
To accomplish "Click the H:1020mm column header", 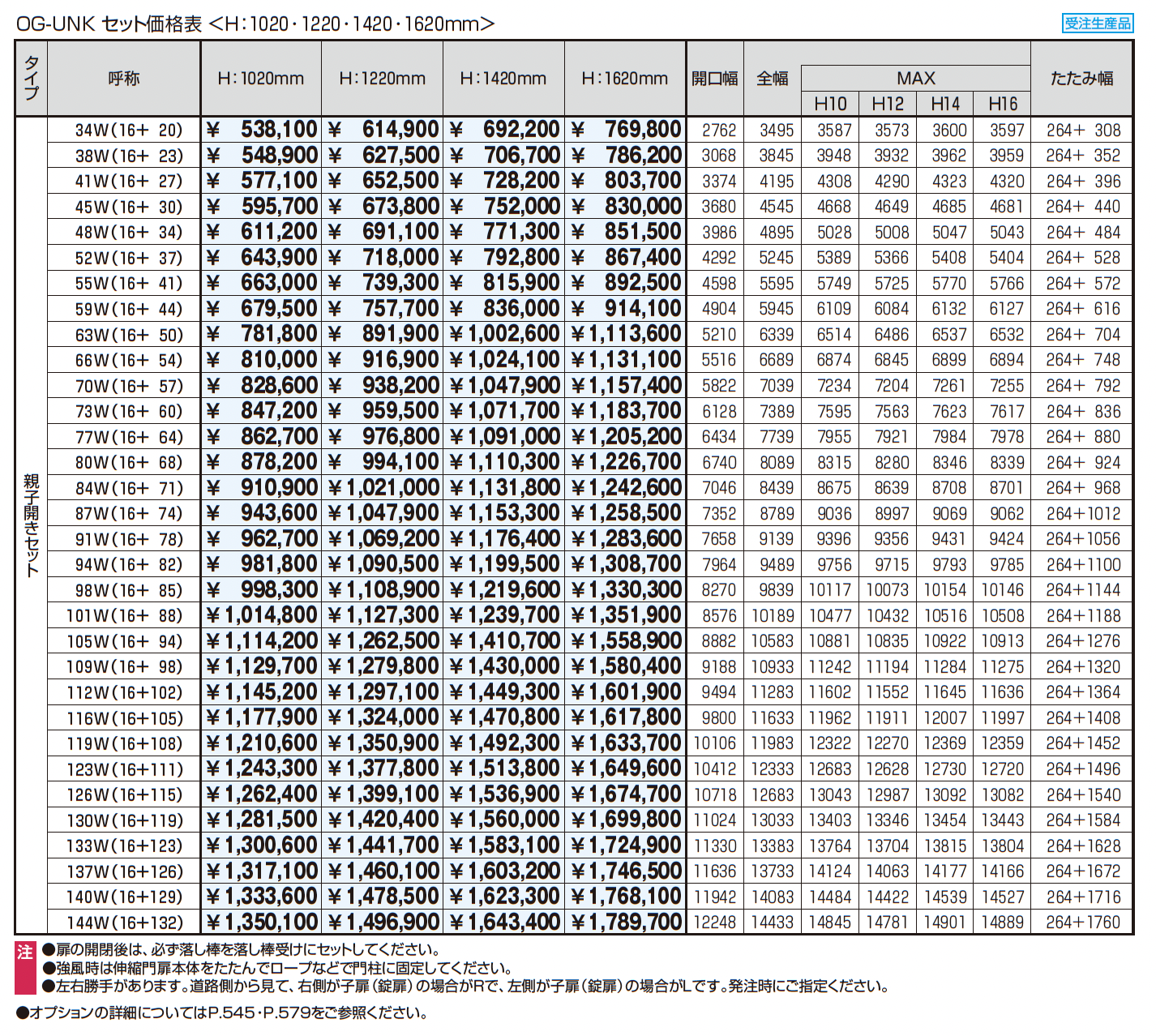I will [261, 79].
